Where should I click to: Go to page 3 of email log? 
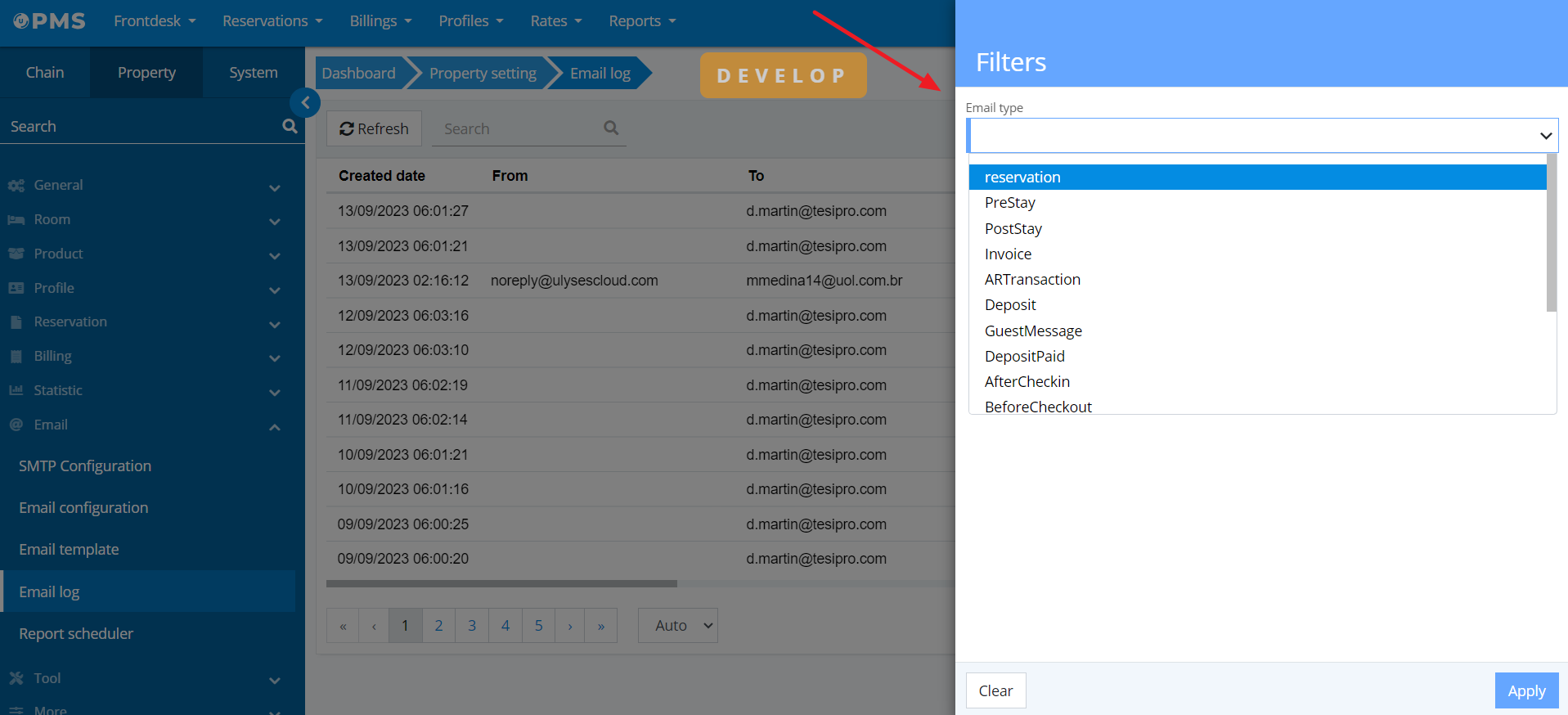pyautogui.click(x=472, y=626)
